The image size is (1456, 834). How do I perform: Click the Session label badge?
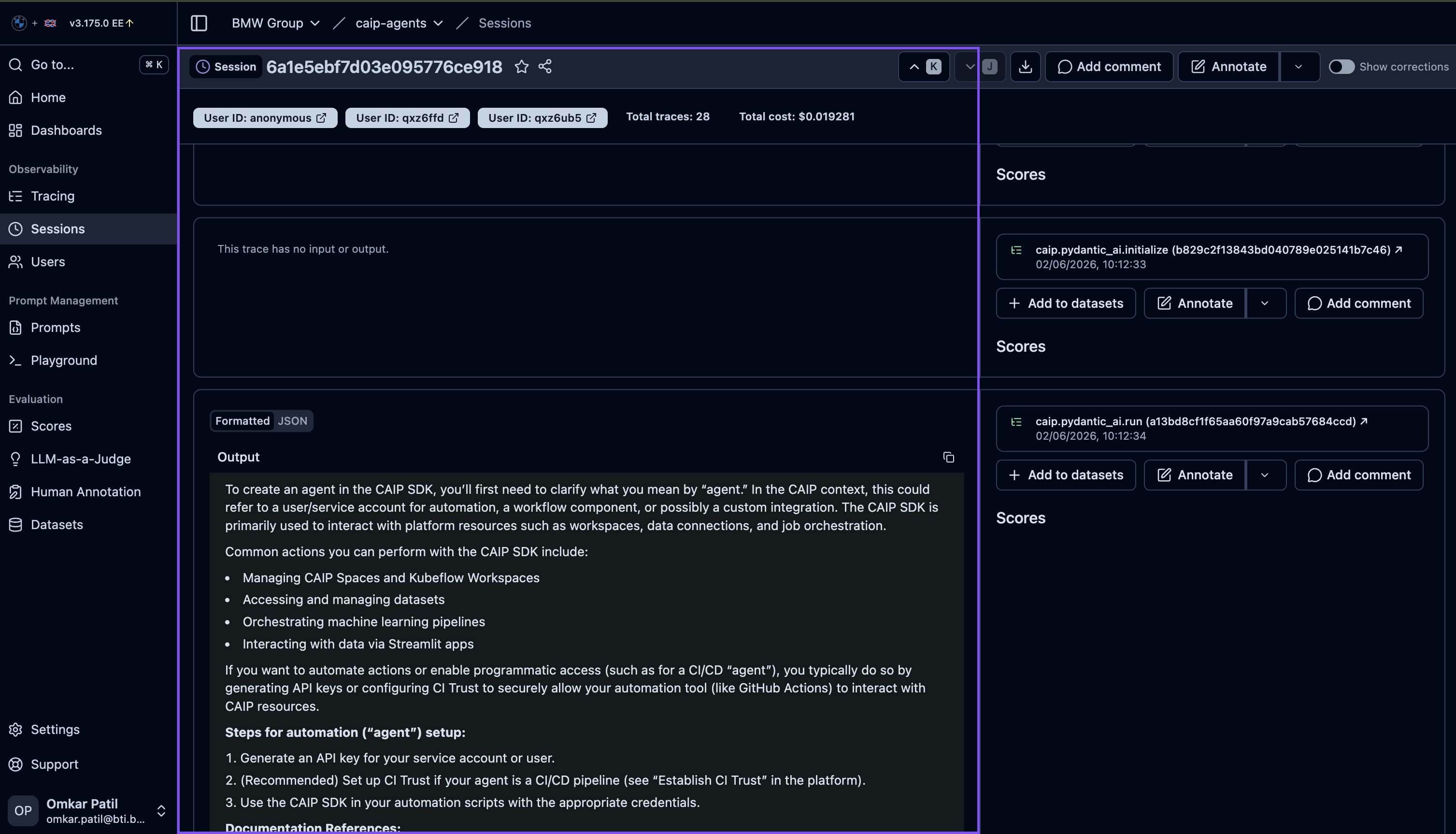(x=226, y=67)
